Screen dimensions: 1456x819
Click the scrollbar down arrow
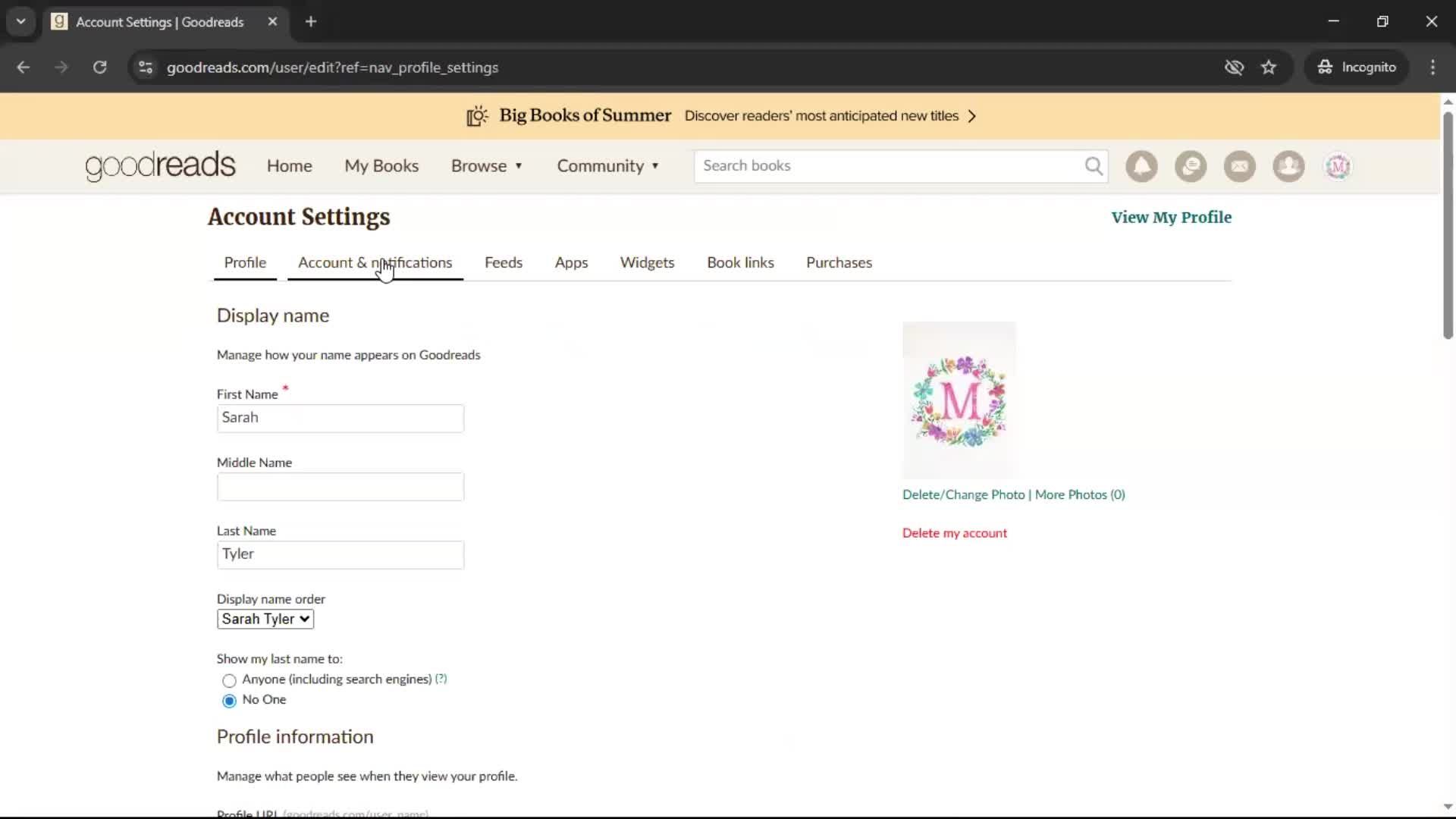pyautogui.click(x=1448, y=807)
